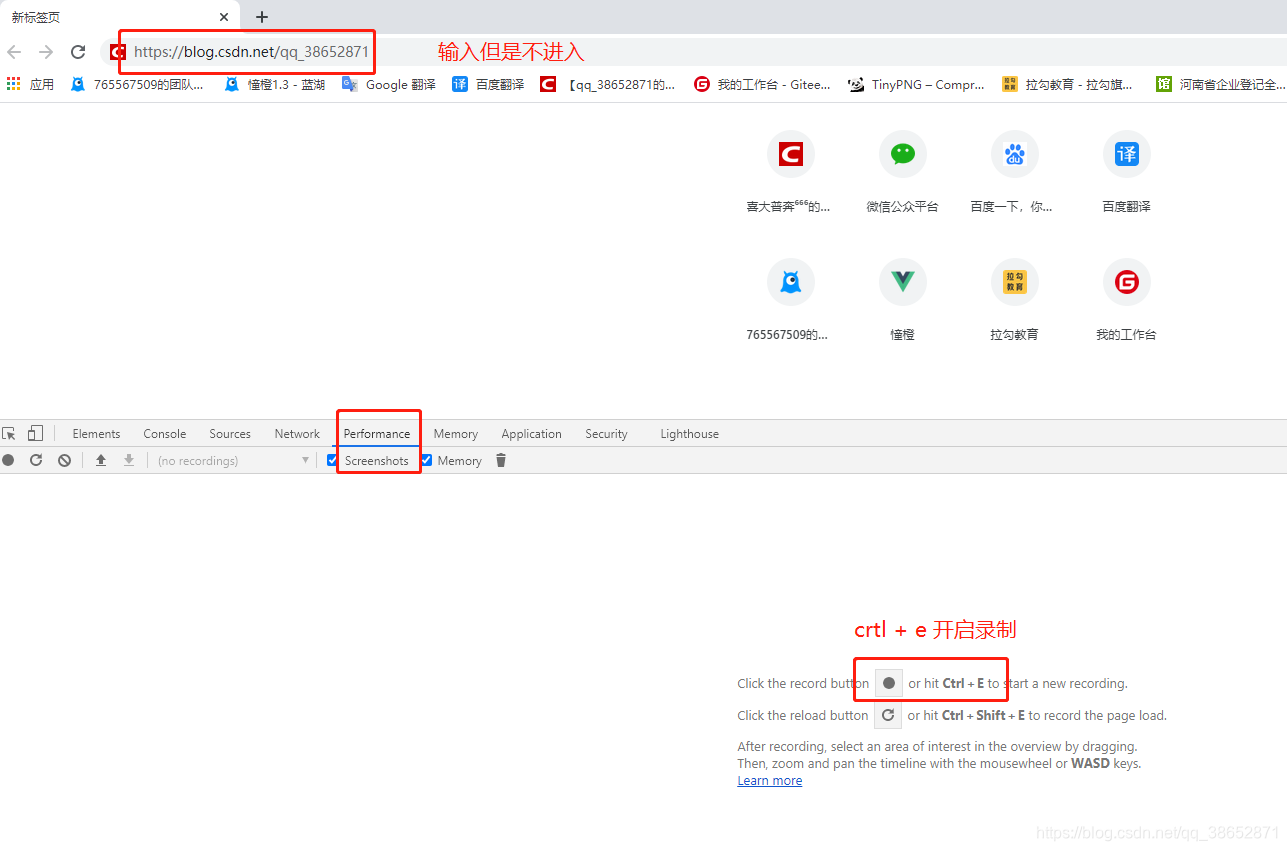1287x851 pixels.
Task: Click the reload button in the instructions
Action: point(888,715)
